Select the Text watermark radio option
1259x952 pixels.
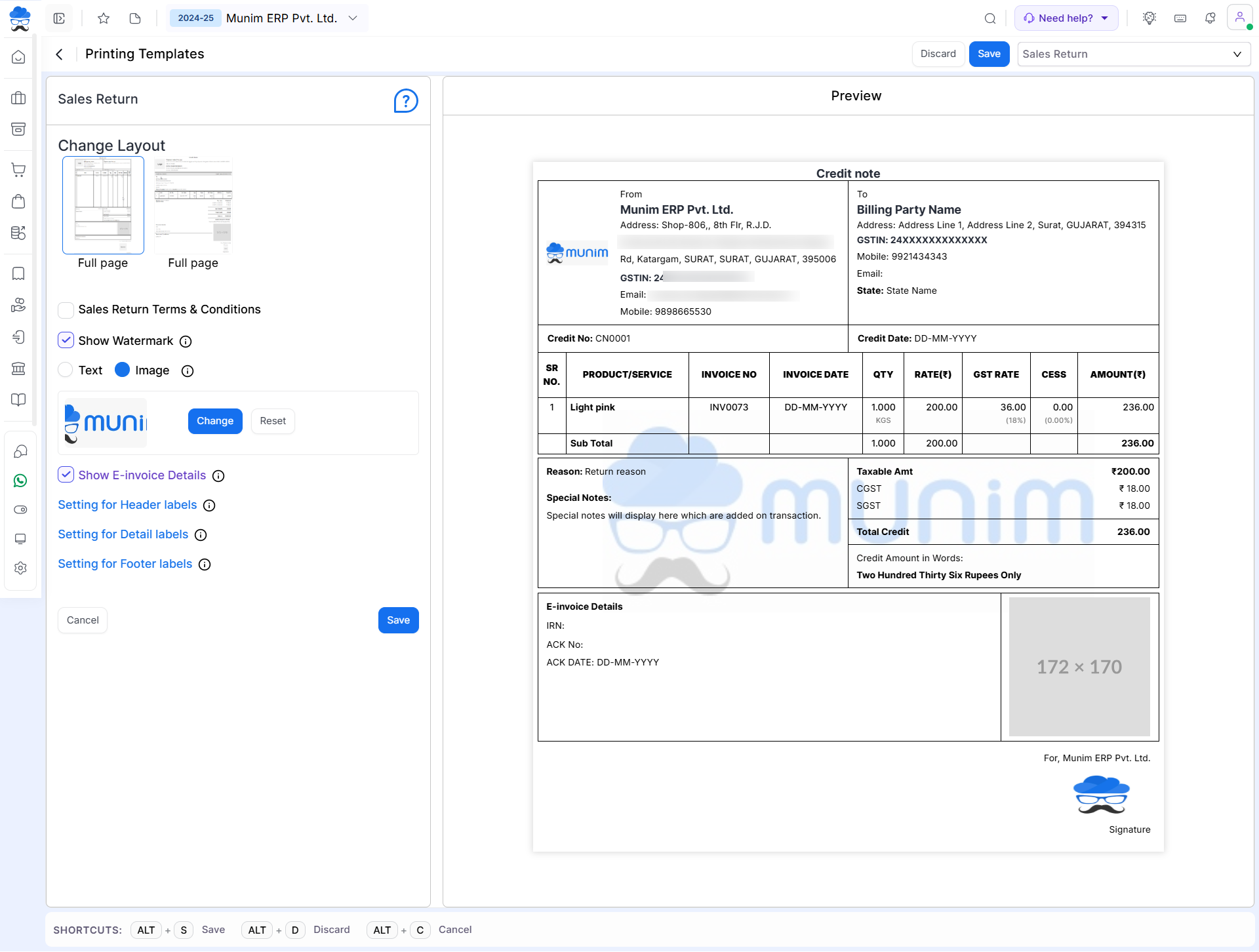[66, 370]
